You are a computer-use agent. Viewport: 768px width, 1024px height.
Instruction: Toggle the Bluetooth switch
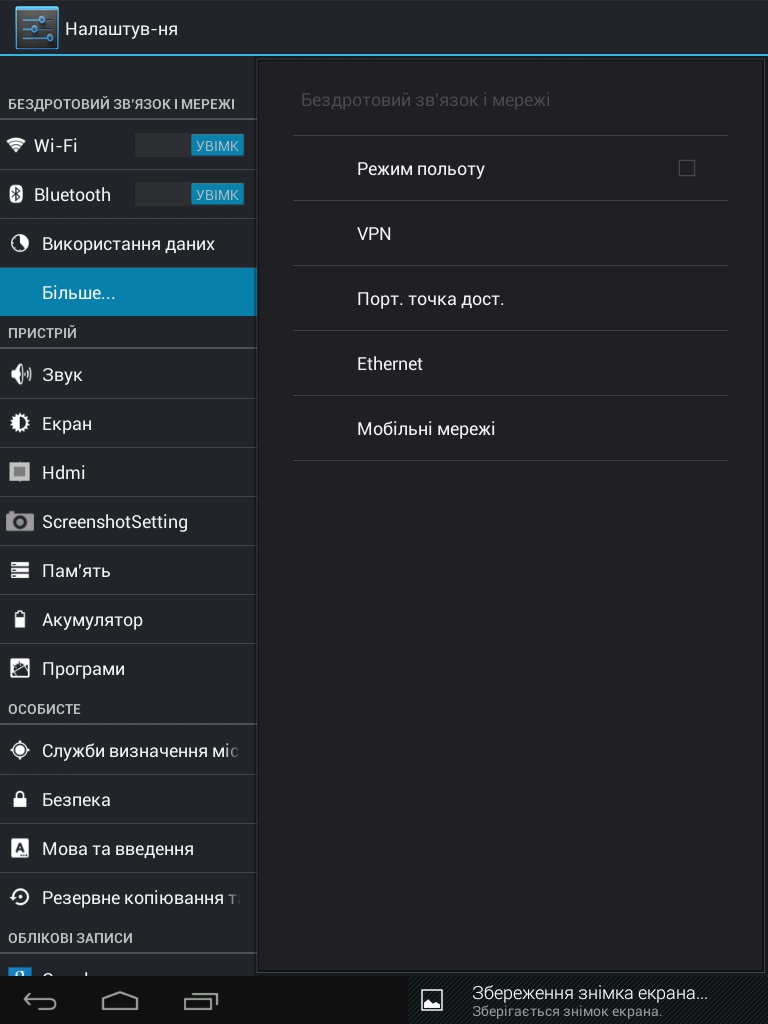[x=190, y=194]
